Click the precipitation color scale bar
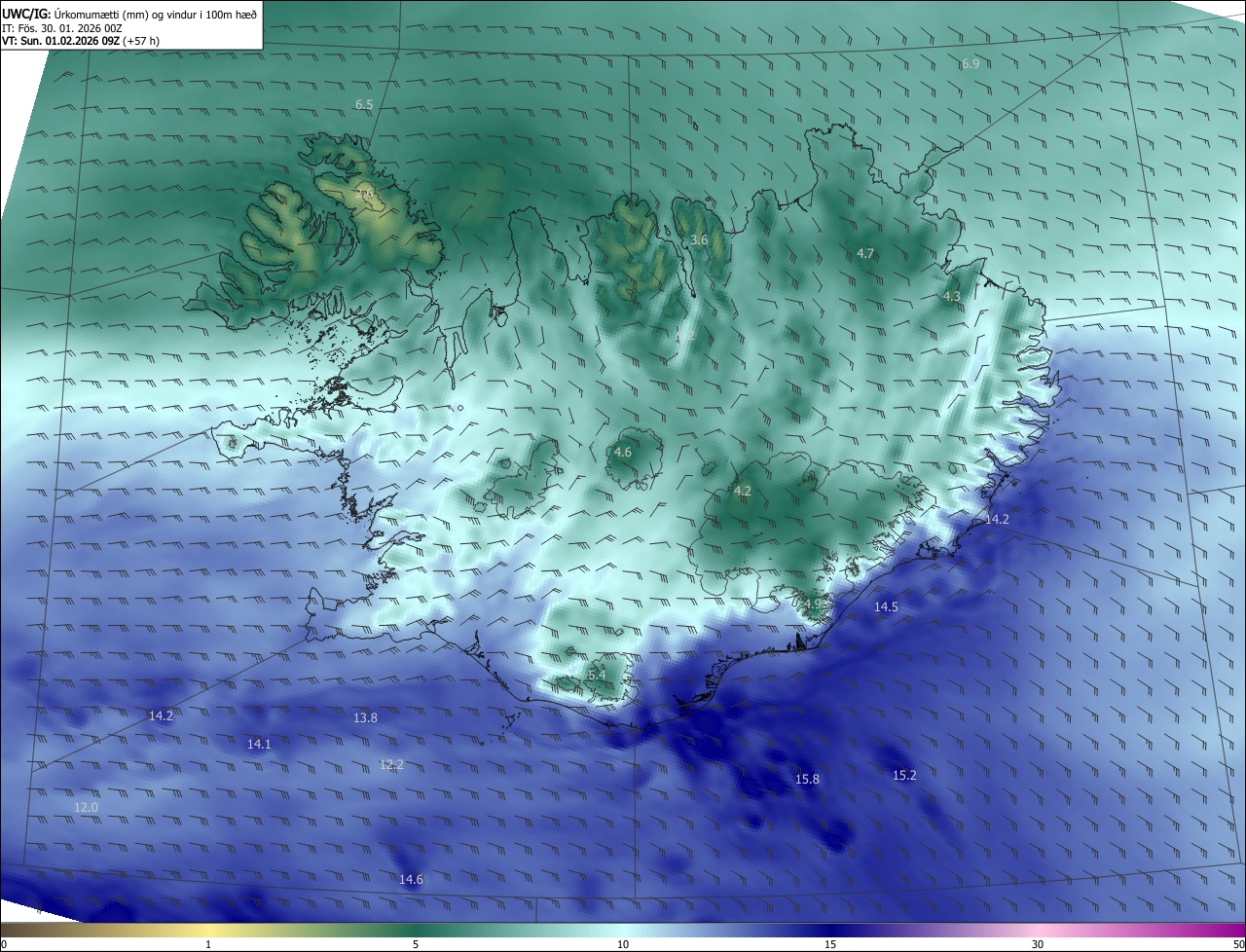Viewport: 1246px width, 952px height. 623,931
